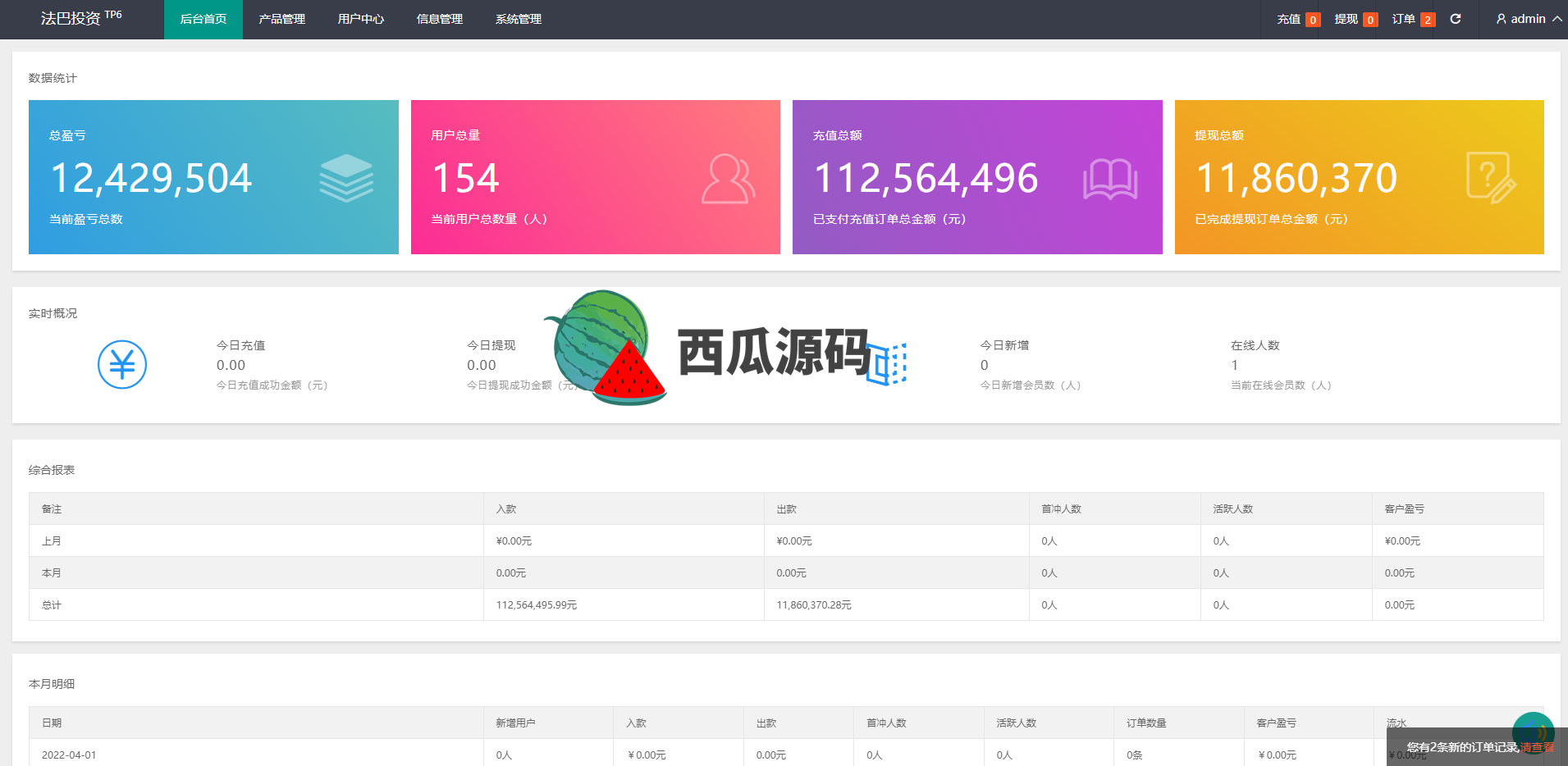This screenshot has height=766, width=1568.
Task: Click the 出款 header in 综合报表
Action: [787, 508]
